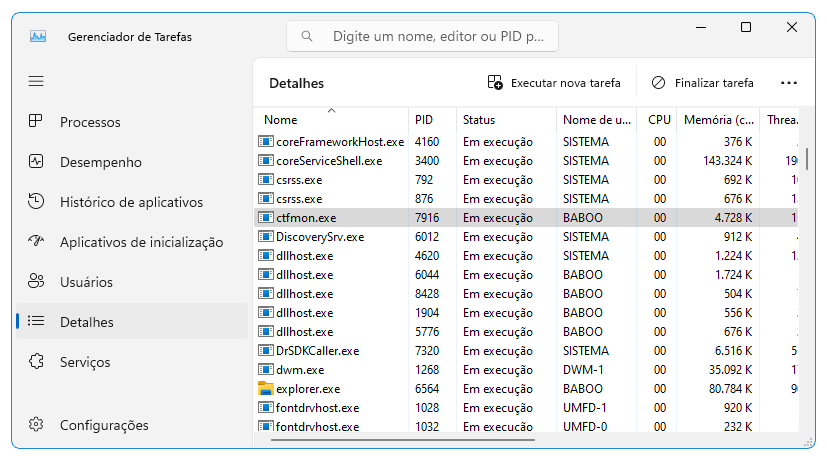
Task: Click the Finalizar tarefa prohibited icon
Action: (x=658, y=83)
